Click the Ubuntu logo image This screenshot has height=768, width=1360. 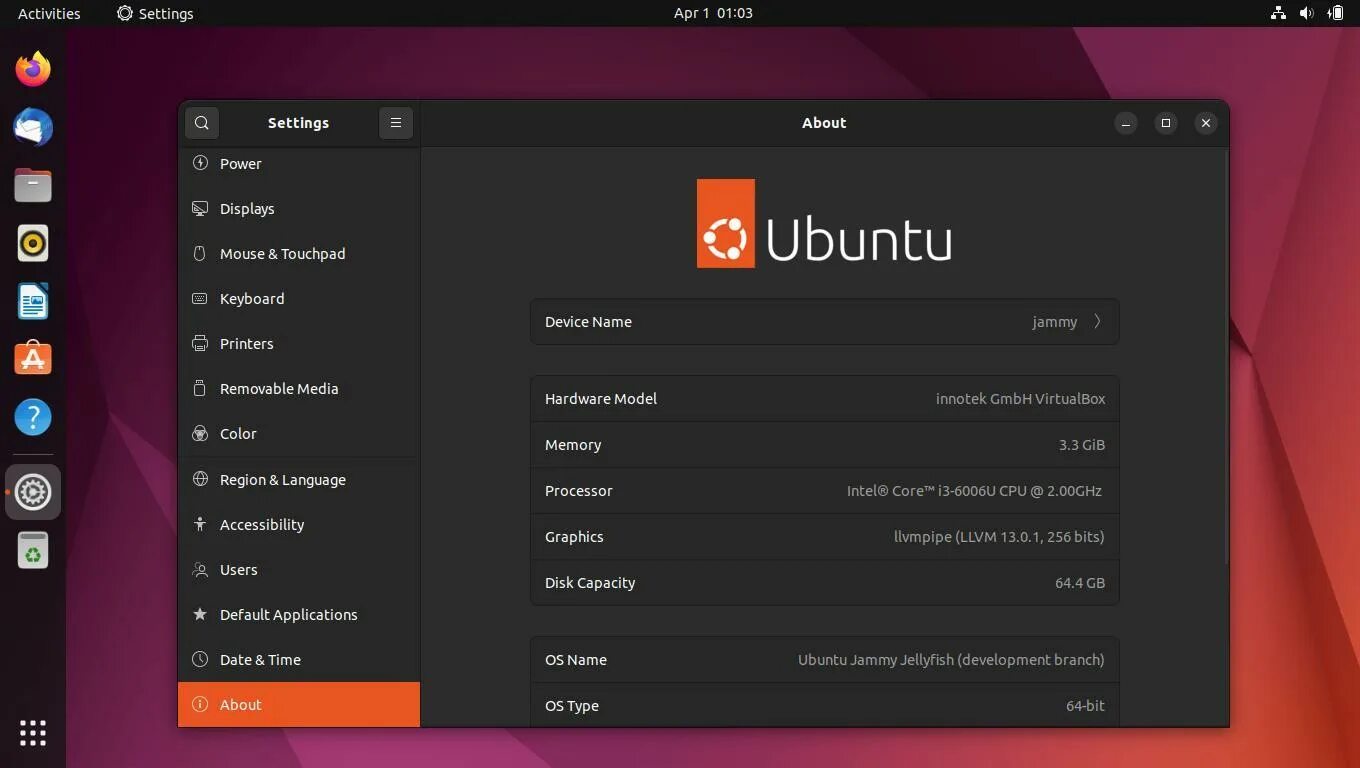pos(824,223)
